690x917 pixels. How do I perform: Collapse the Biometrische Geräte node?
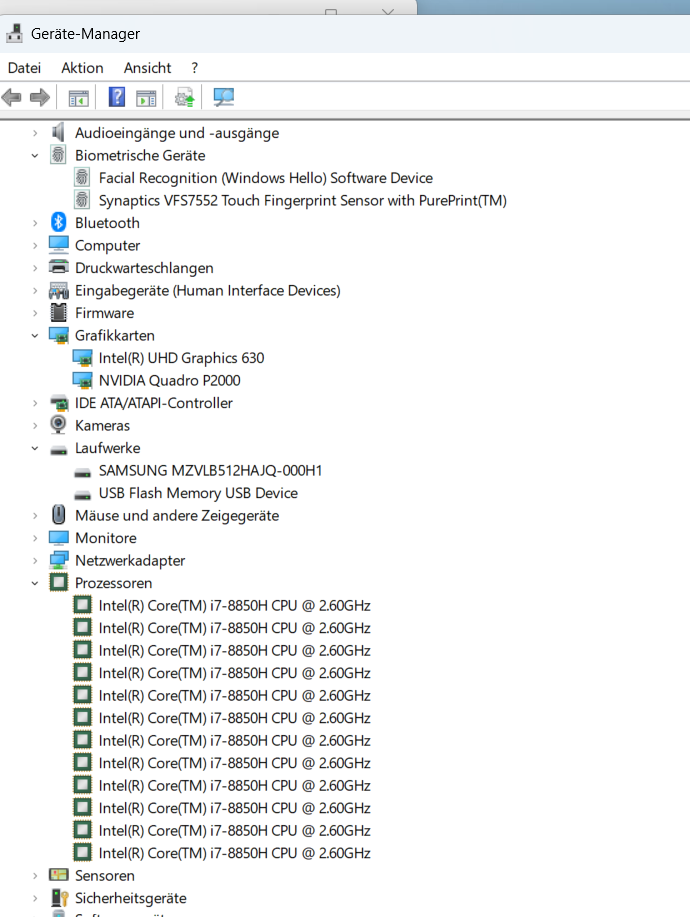tap(35, 156)
